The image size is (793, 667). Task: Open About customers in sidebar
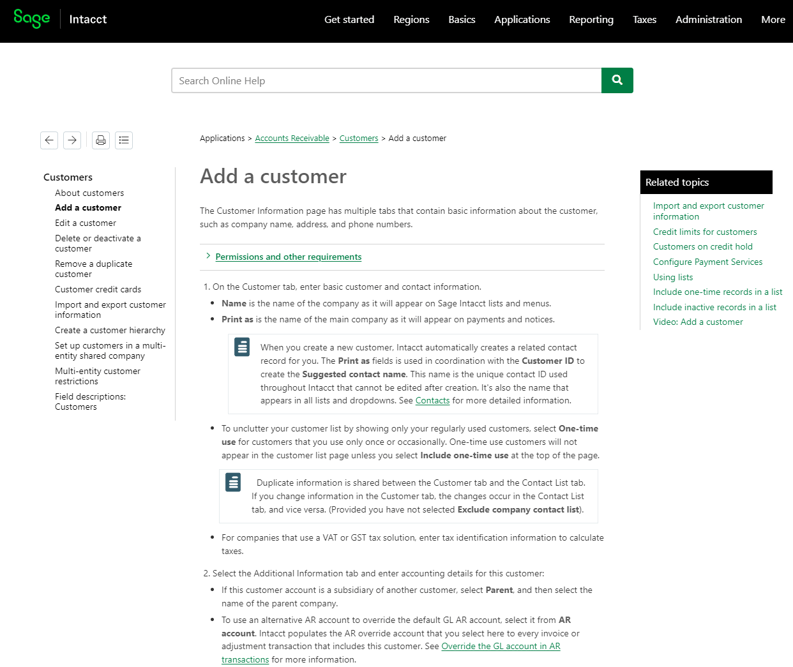click(x=89, y=193)
